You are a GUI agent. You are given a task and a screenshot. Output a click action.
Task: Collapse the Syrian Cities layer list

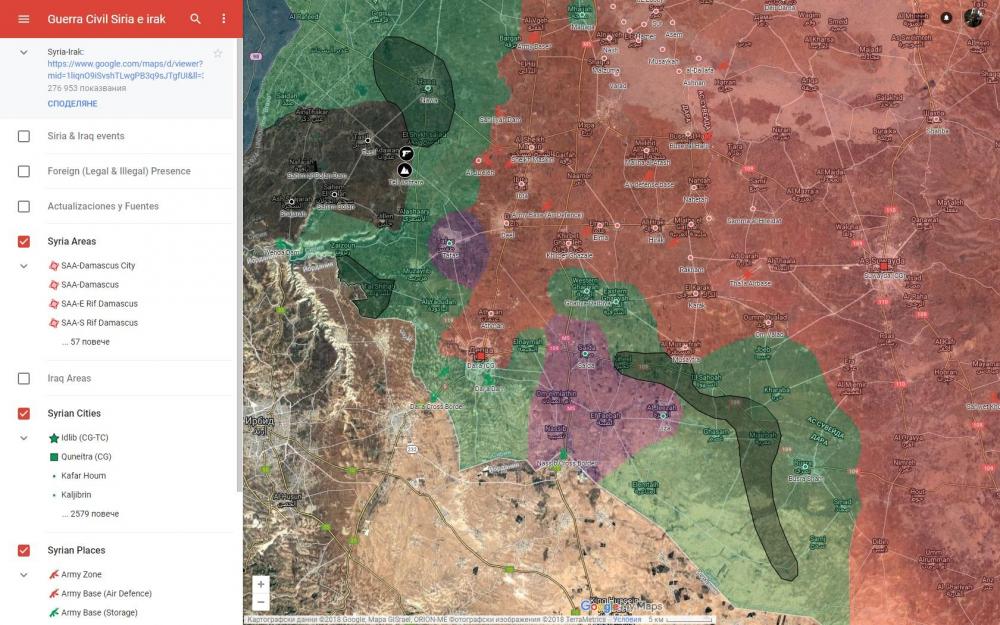[x=24, y=438]
